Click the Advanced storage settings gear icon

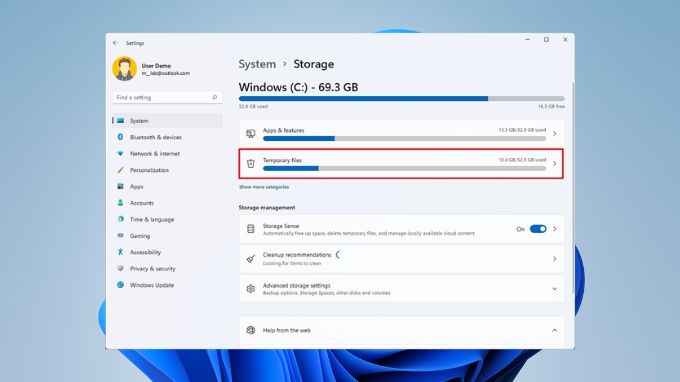point(251,289)
